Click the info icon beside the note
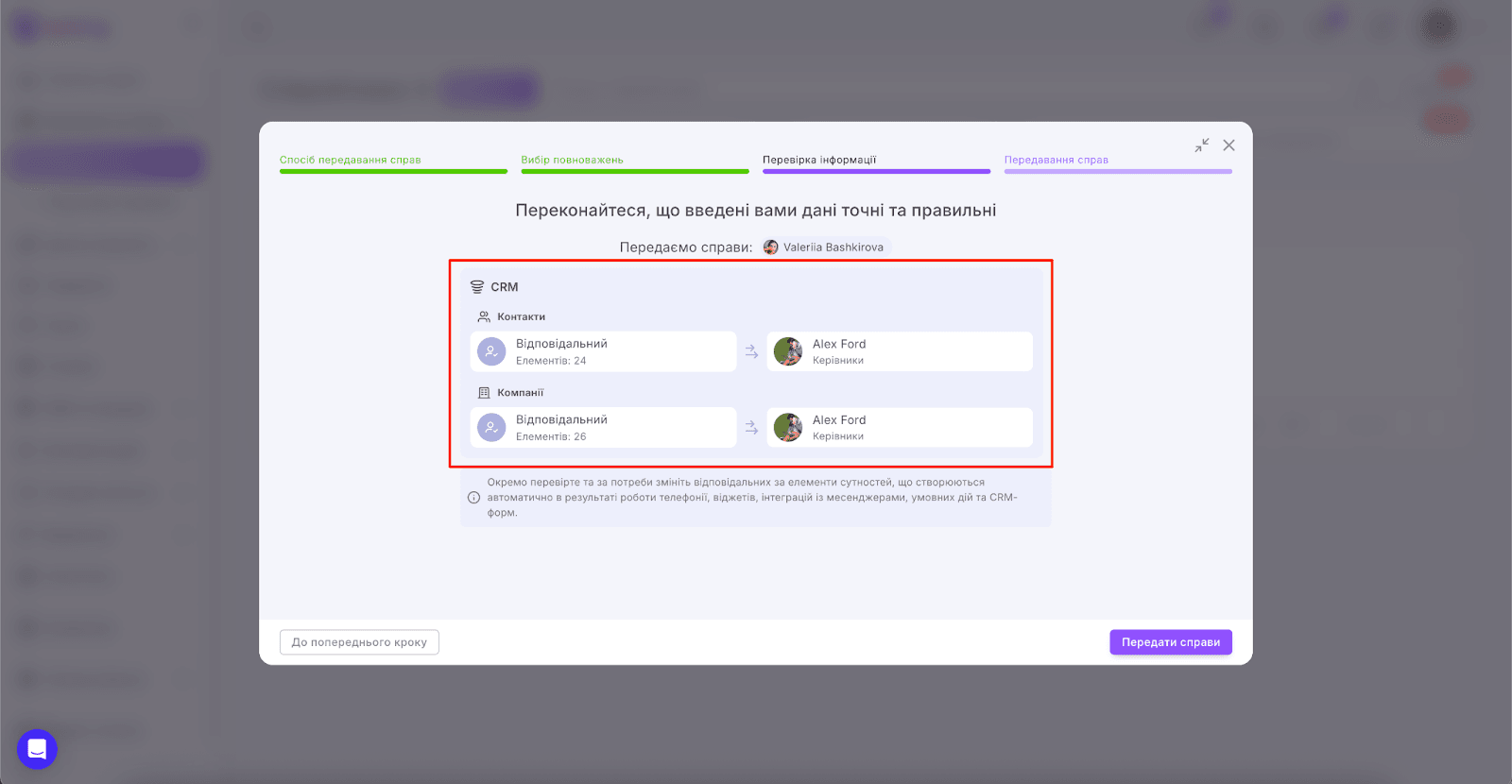1512x784 pixels. point(474,498)
